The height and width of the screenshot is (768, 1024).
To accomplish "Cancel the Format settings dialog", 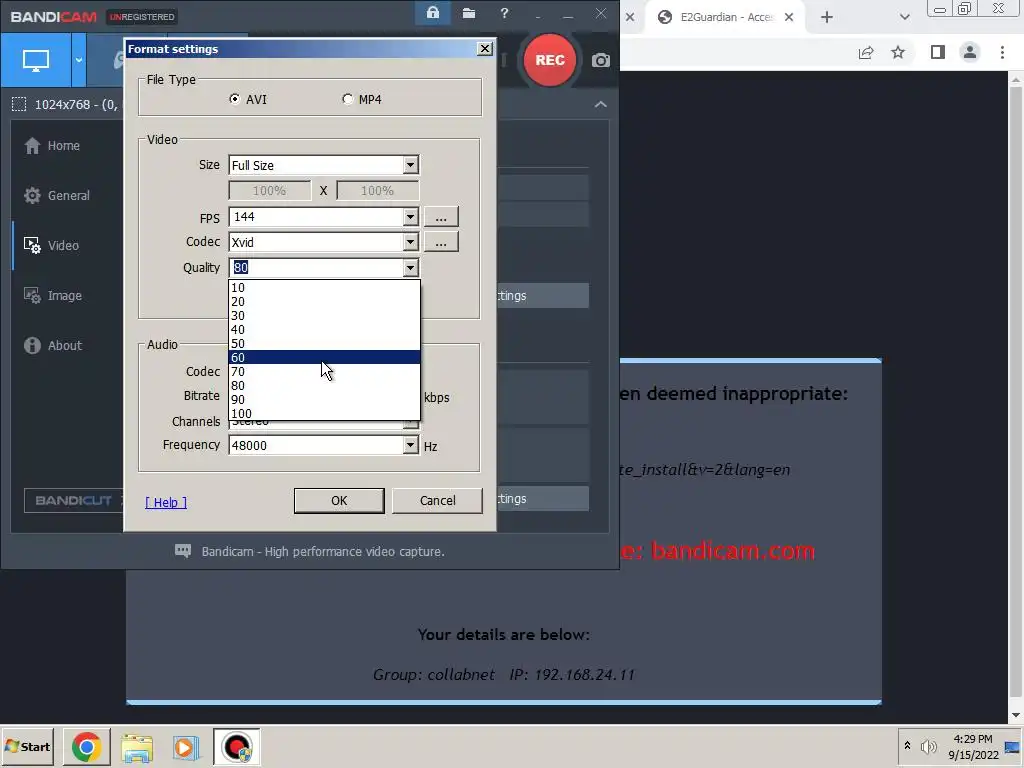I will coord(438,501).
